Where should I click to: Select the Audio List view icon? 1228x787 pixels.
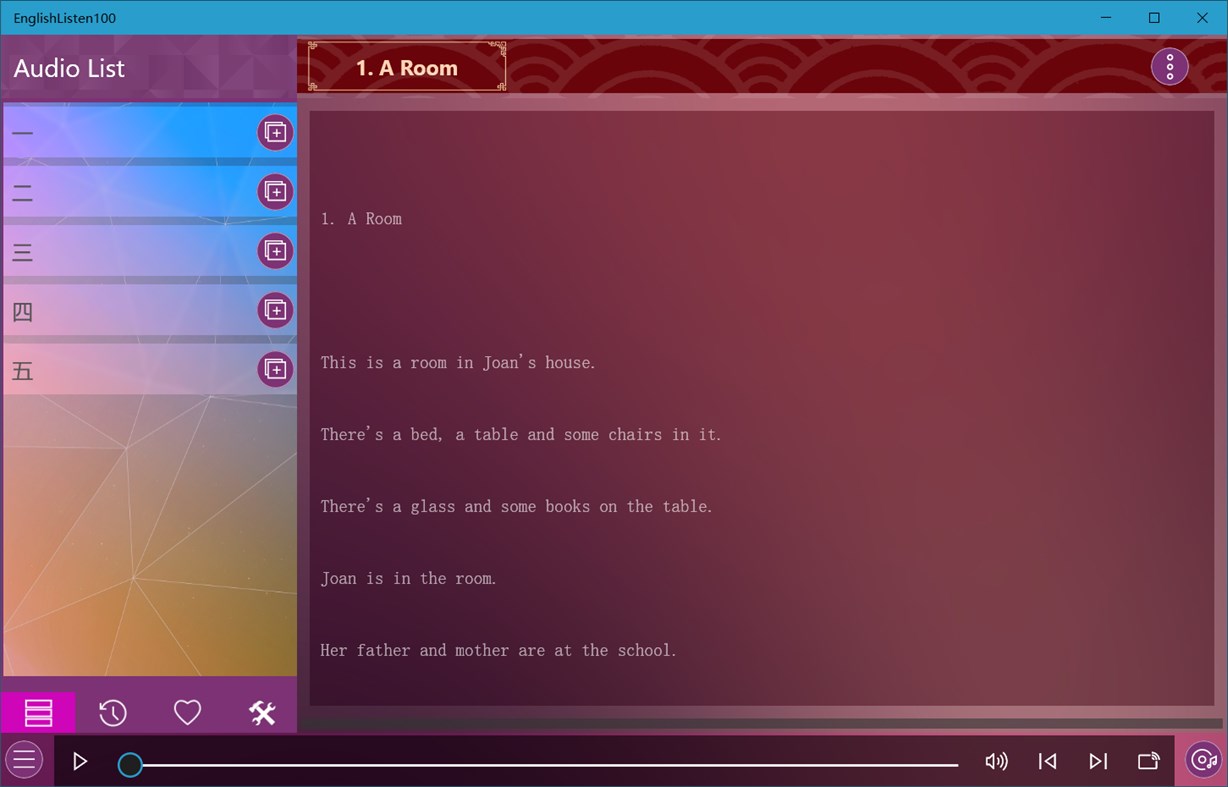tap(38, 712)
